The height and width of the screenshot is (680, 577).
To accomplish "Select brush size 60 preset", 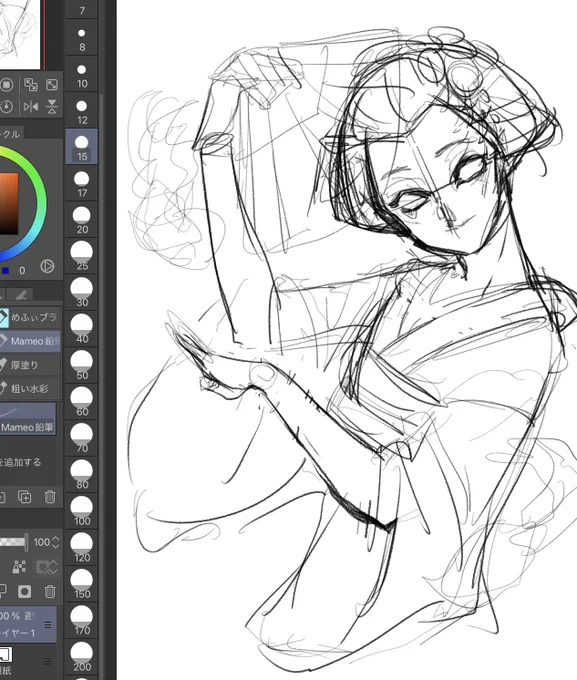I will pyautogui.click(x=82, y=402).
